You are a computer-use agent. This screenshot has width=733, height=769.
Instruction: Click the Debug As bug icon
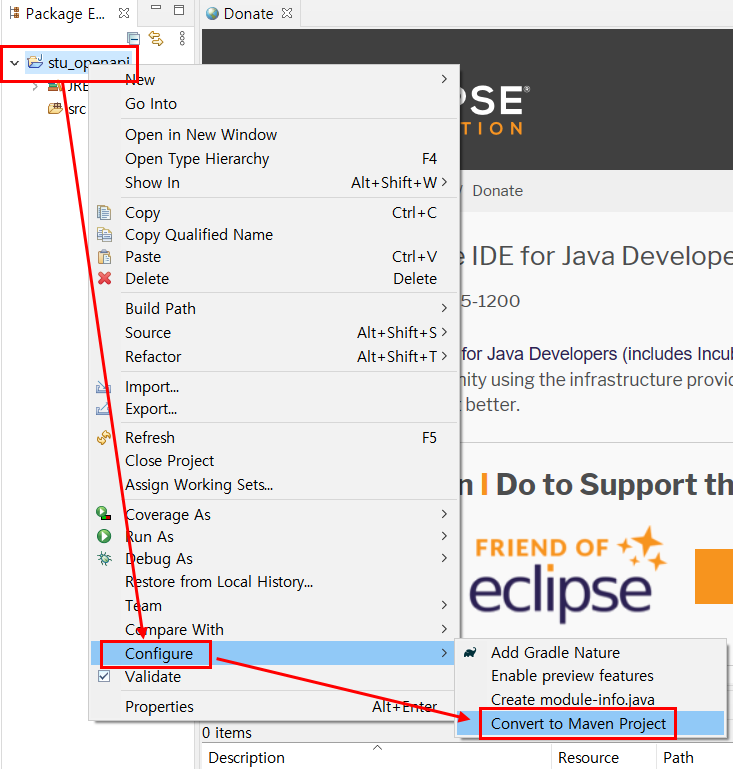coord(104,558)
